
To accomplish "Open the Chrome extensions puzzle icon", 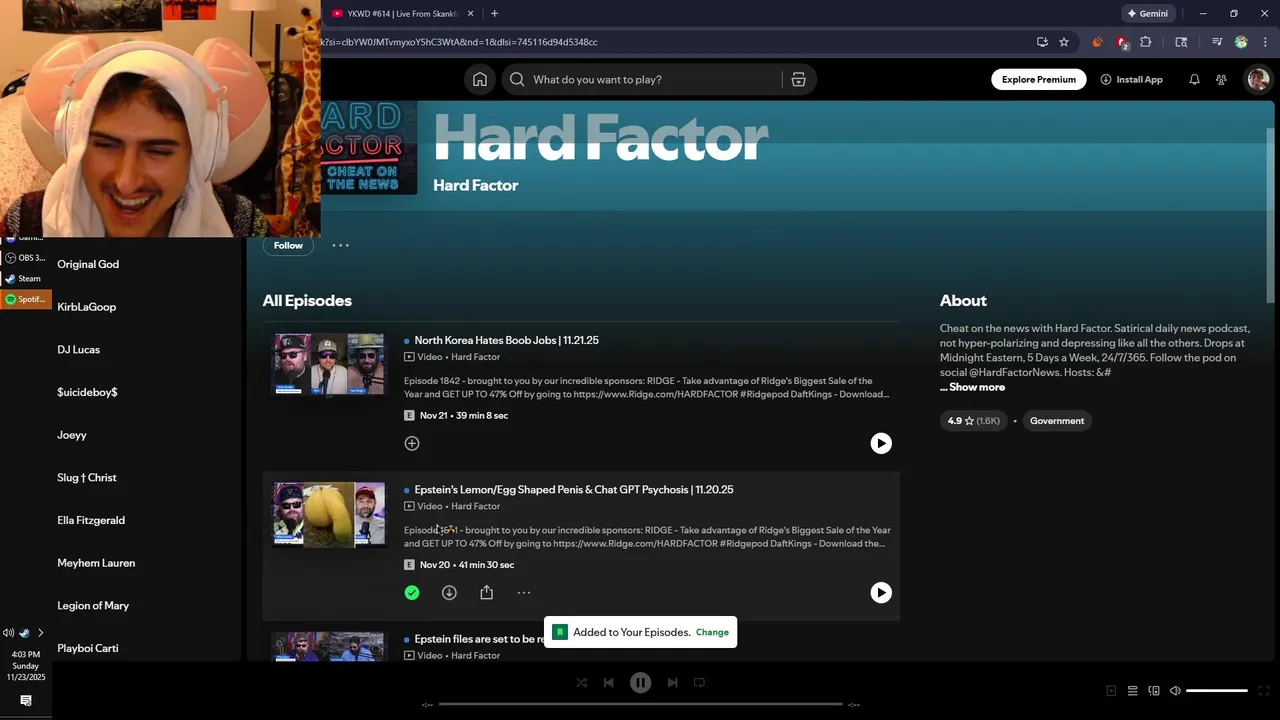I will [1146, 42].
